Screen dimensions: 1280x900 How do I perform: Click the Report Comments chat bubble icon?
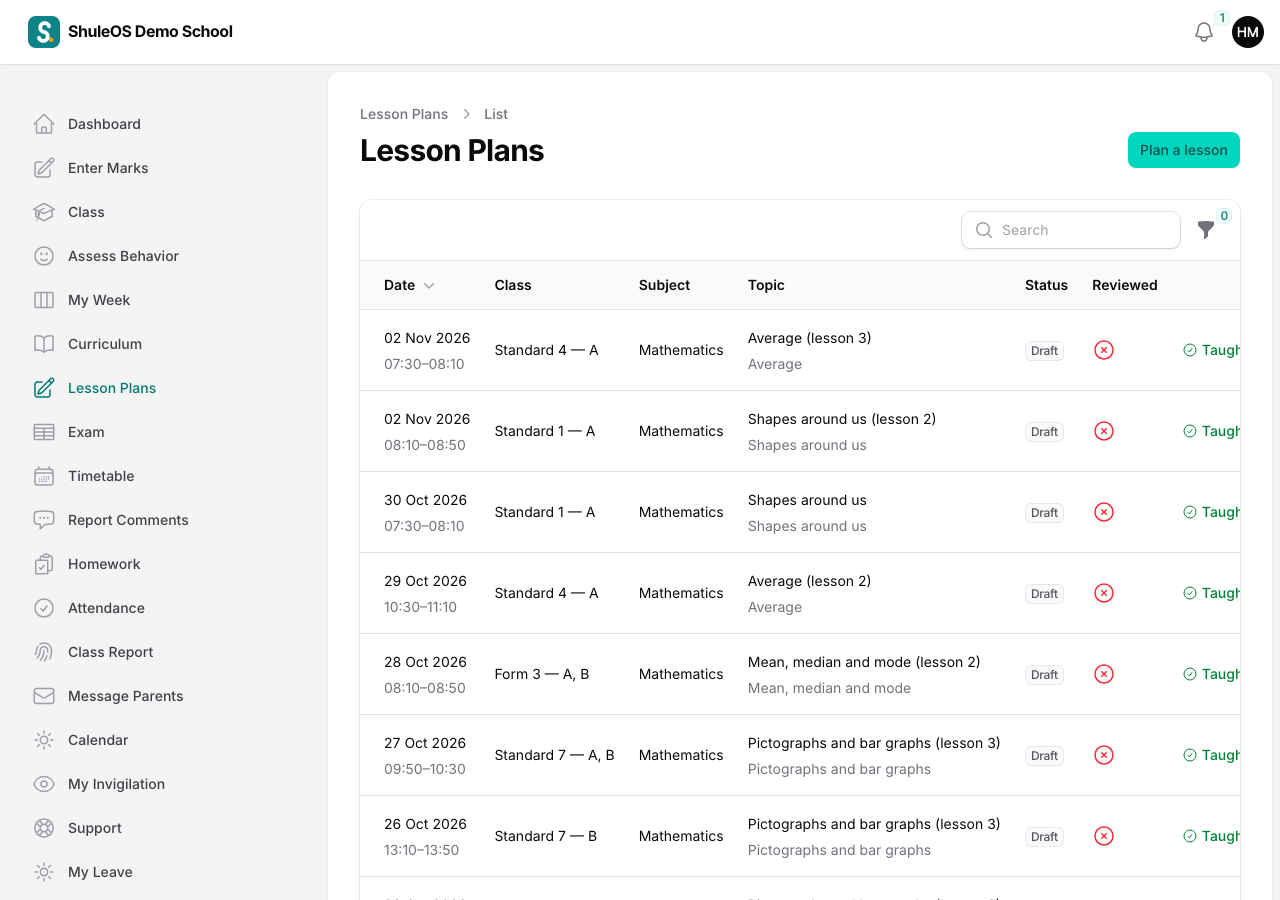(44, 520)
